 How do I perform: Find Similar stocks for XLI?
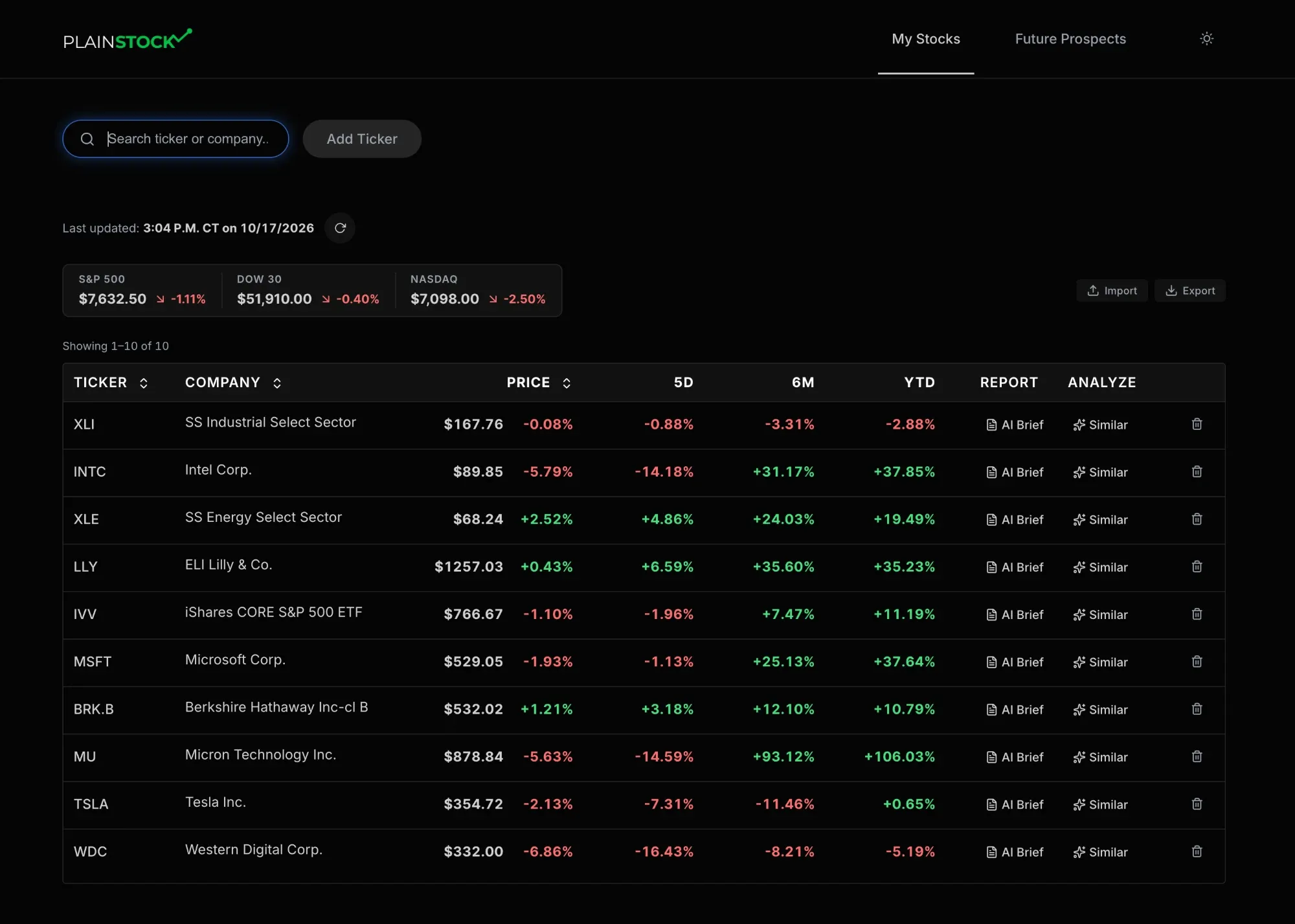[x=1100, y=425]
